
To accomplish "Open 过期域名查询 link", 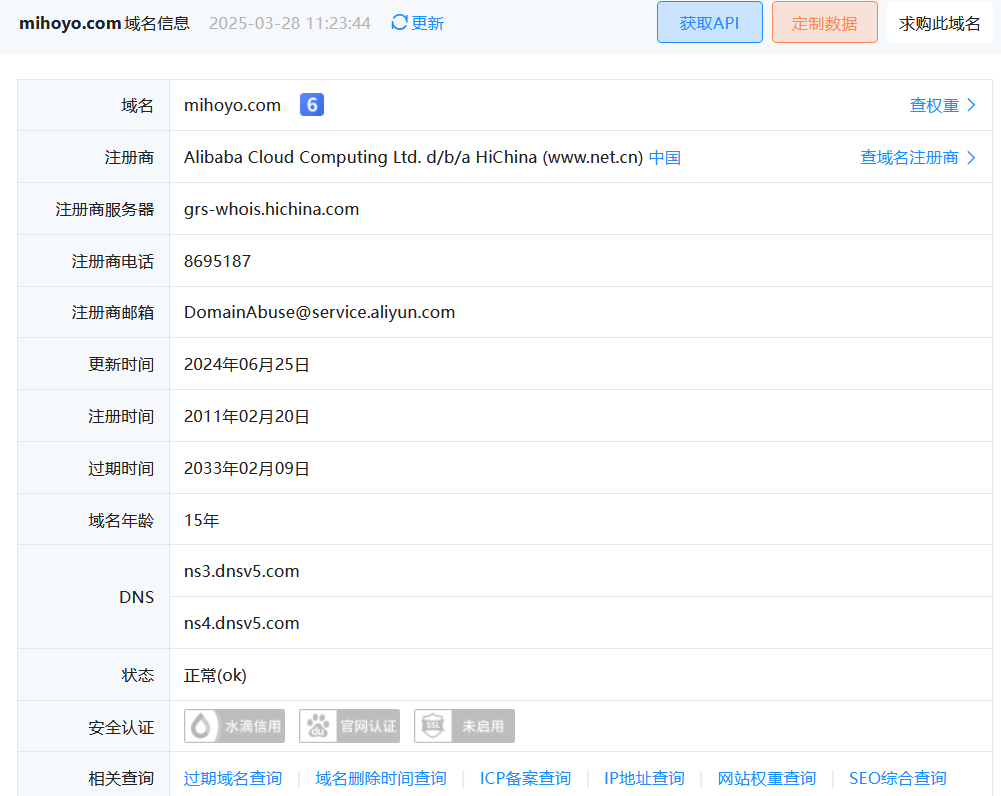I will [233, 778].
